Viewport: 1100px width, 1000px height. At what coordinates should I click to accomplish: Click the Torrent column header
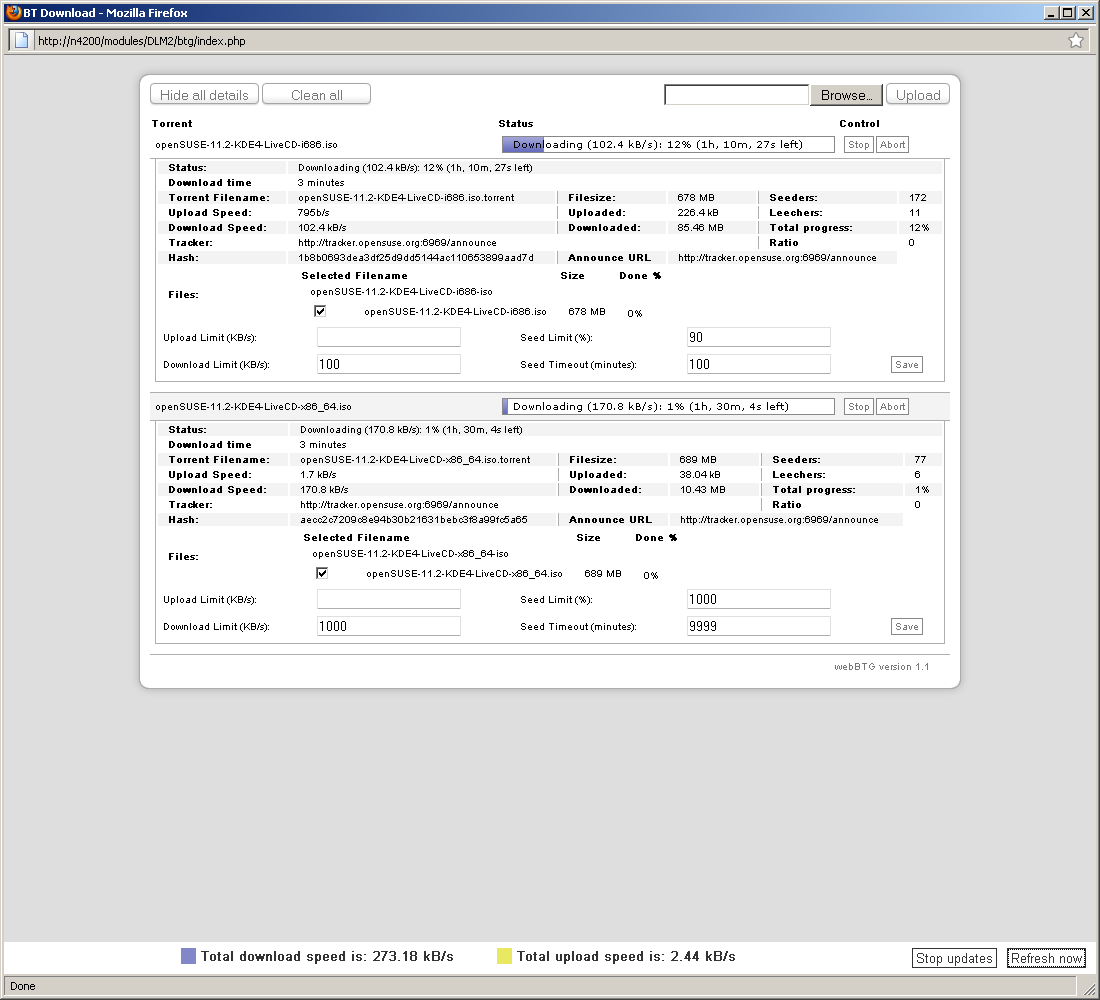click(x=172, y=124)
